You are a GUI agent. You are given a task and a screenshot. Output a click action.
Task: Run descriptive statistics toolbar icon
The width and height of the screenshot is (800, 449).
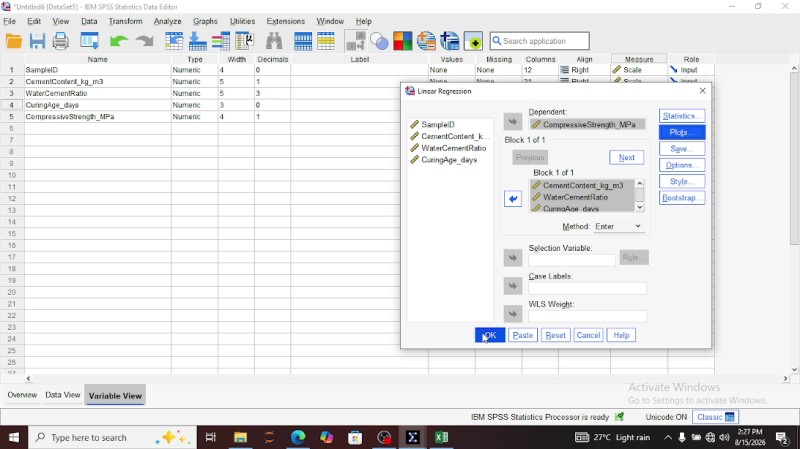coord(244,41)
